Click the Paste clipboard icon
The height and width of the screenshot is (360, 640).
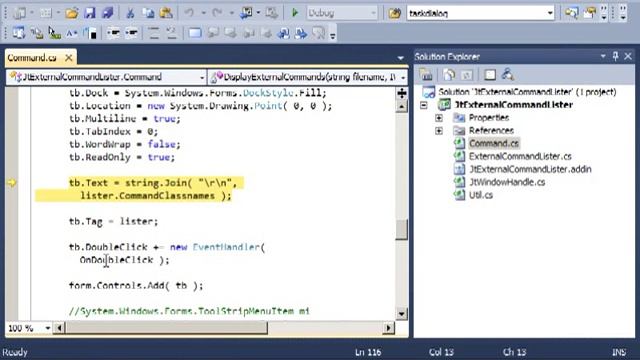(166, 13)
